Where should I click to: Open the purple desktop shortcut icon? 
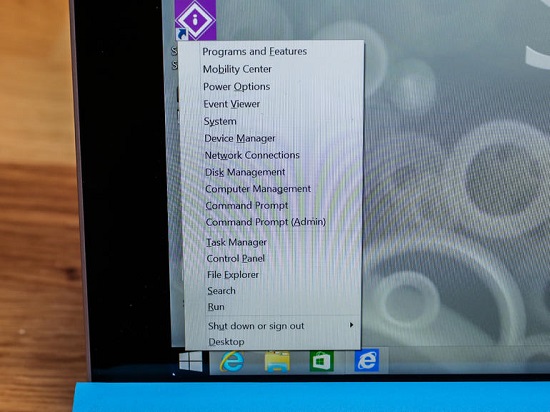pyautogui.click(x=195, y=20)
